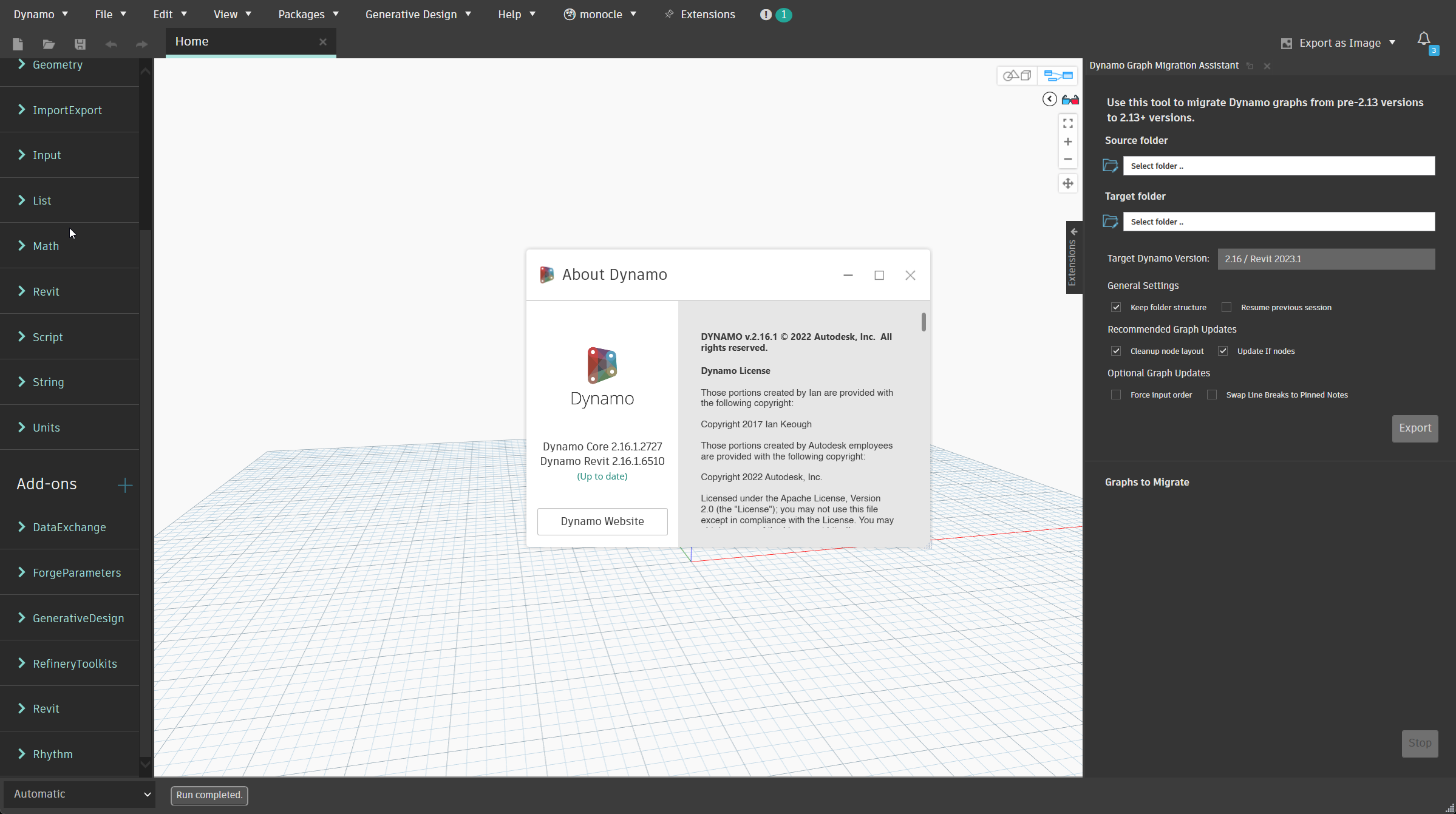Switch to the Home tab

[x=192, y=41]
